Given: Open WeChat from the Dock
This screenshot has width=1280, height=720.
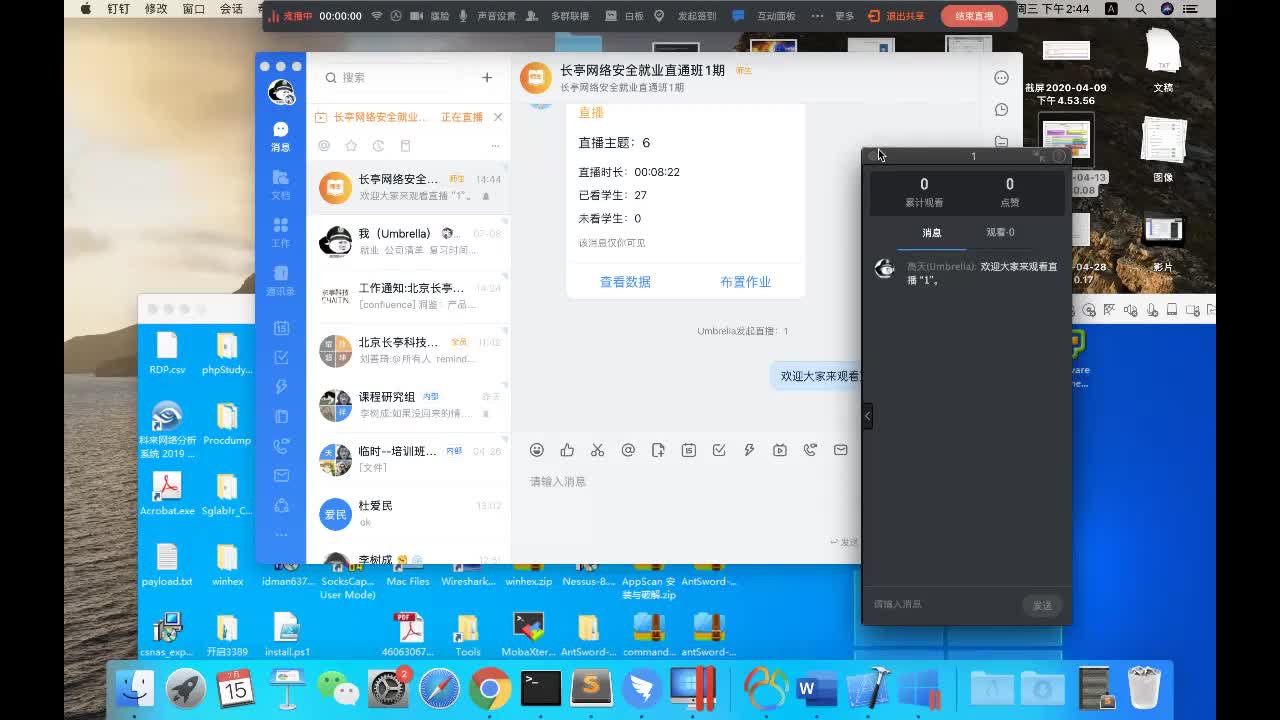Looking at the screenshot, I should click(x=337, y=689).
